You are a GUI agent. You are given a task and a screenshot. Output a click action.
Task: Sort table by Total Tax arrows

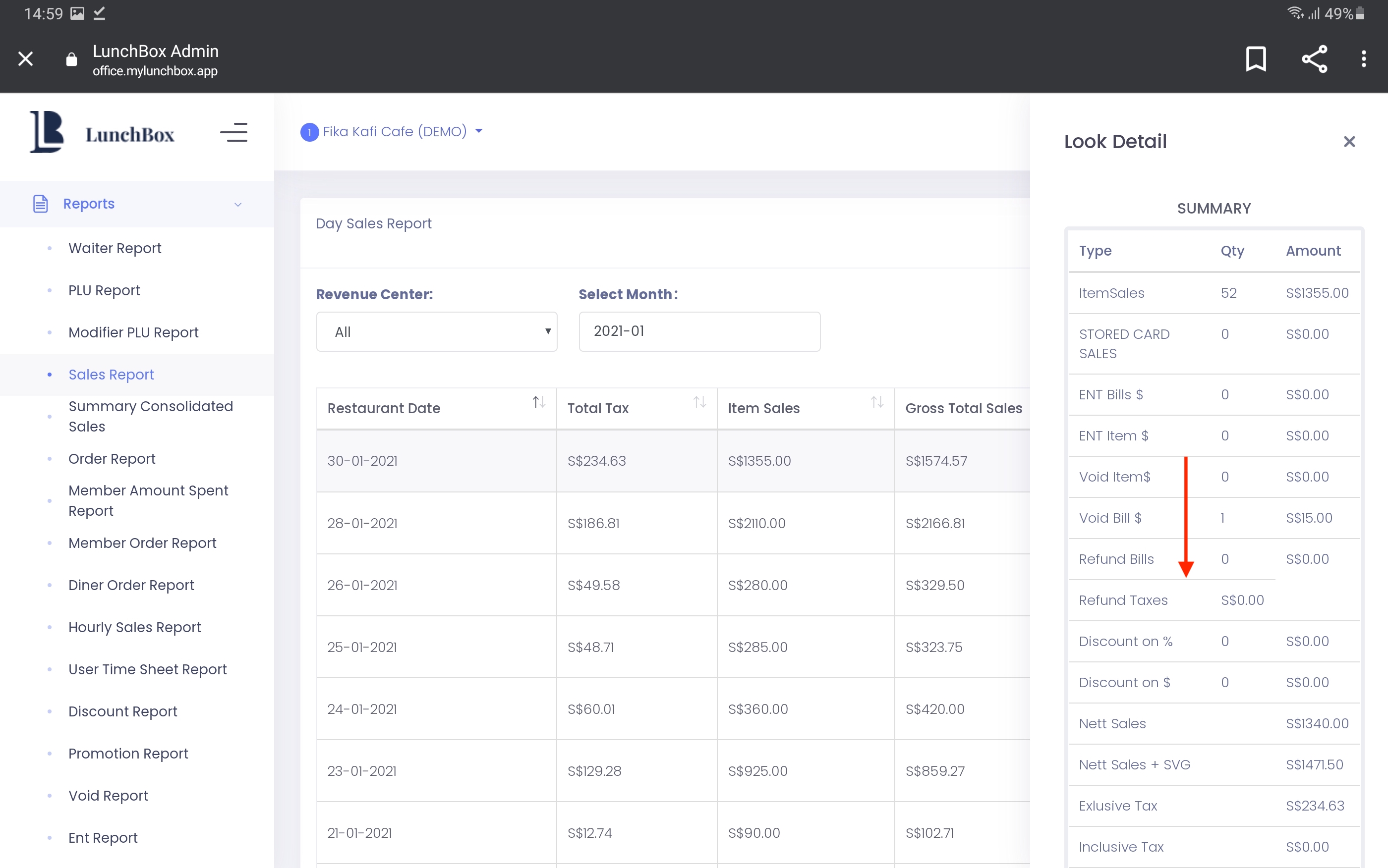[699, 402]
